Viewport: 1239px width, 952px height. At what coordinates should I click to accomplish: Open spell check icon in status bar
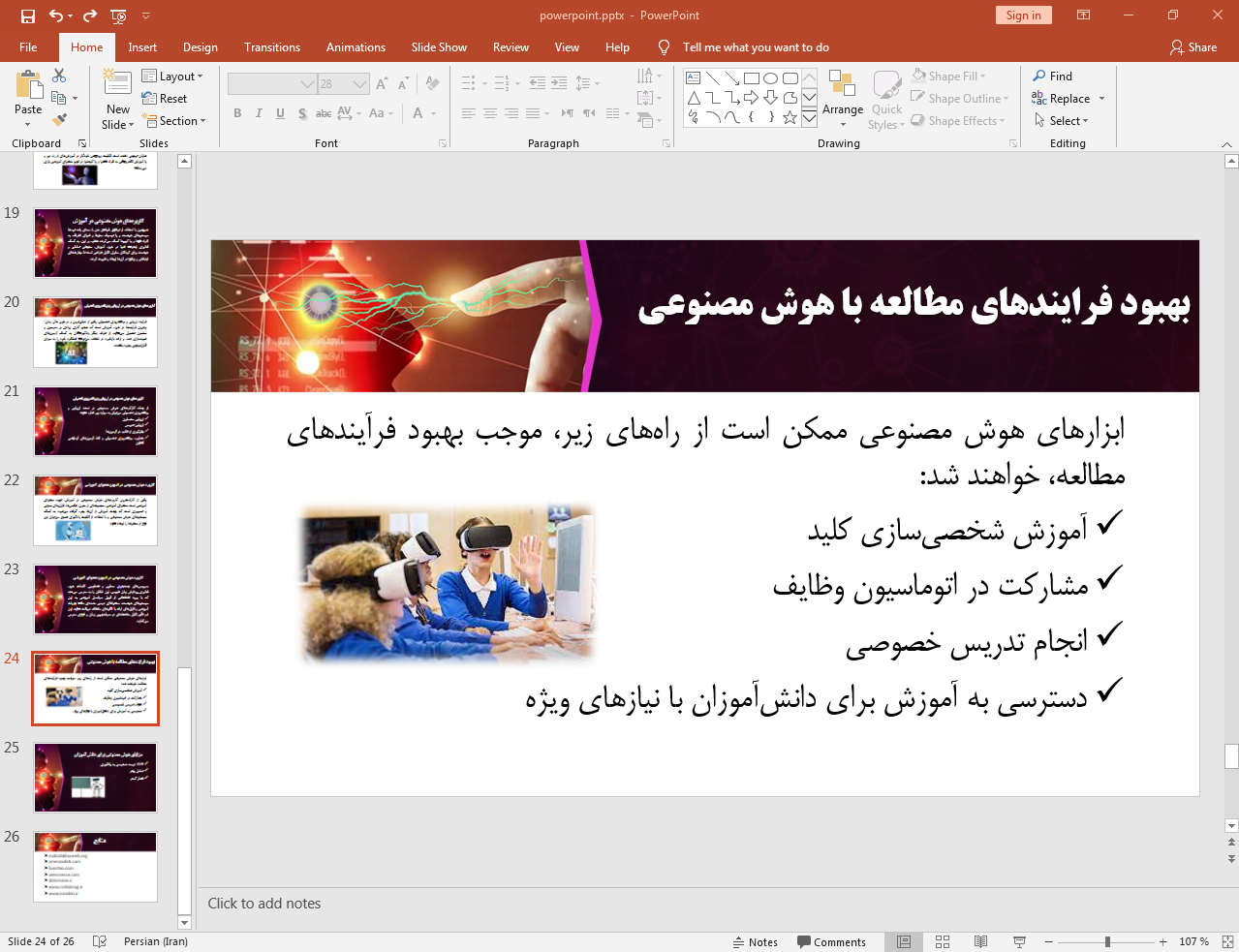(100, 941)
